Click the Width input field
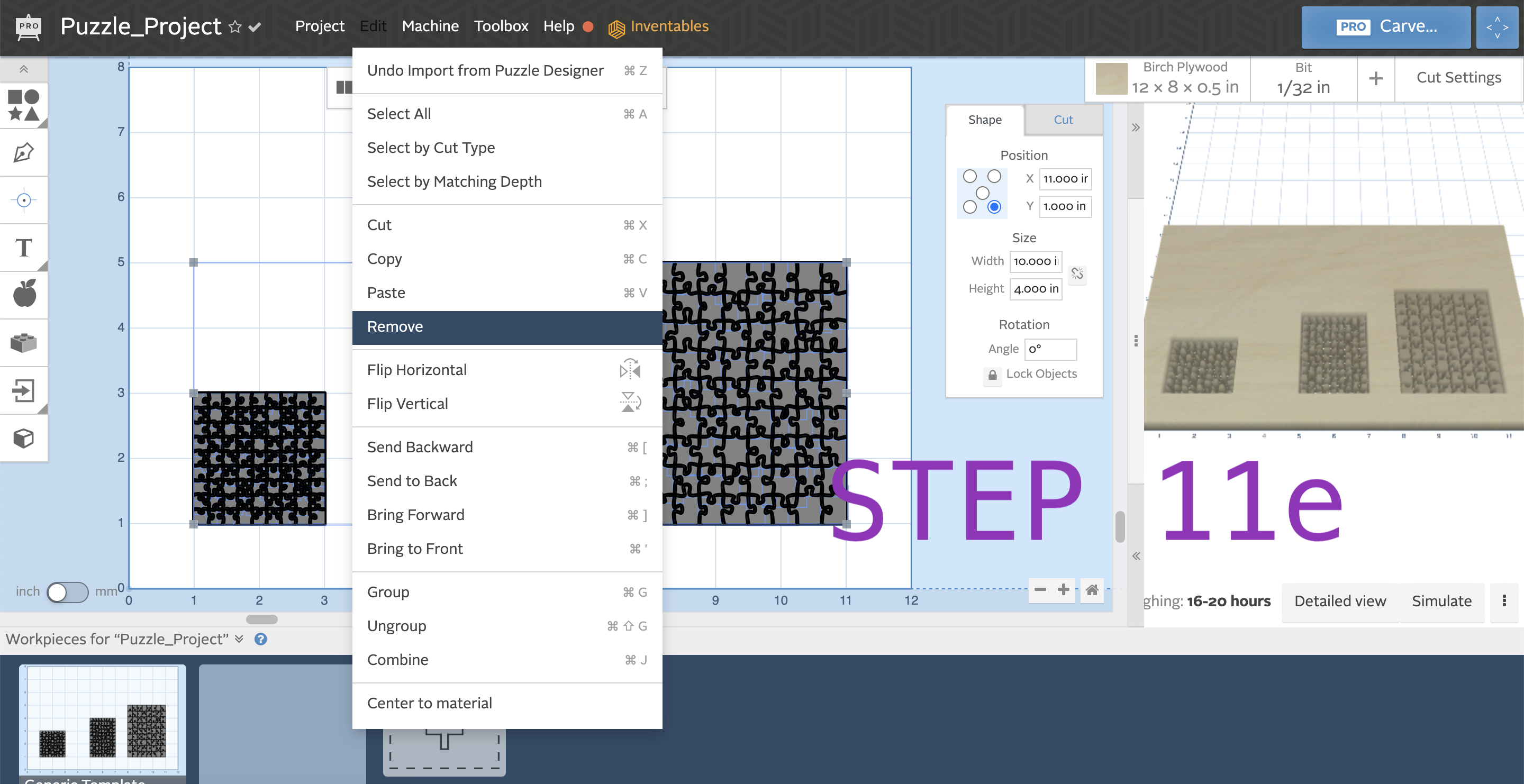Viewport: 1524px width, 784px height. point(1034,261)
